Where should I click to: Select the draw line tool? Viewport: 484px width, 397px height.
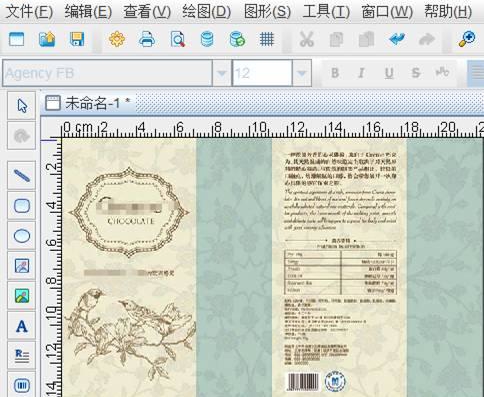click(22, 176)
